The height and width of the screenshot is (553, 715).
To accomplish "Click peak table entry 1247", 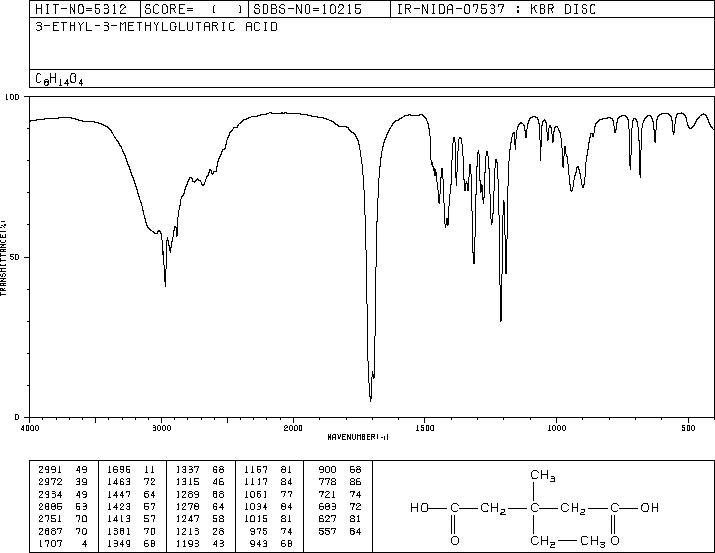I will 187,519.
